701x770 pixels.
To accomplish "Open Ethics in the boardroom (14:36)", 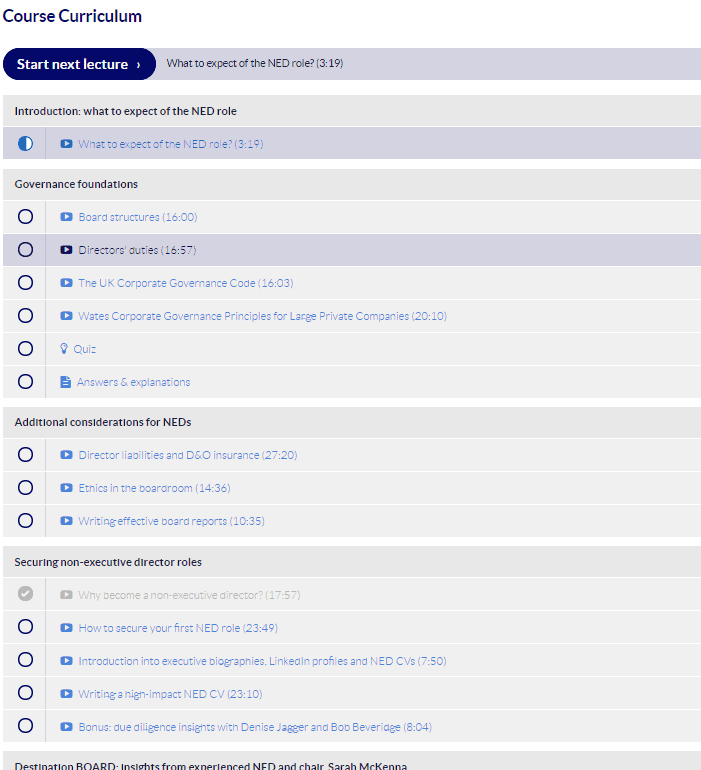I will 155,488.
